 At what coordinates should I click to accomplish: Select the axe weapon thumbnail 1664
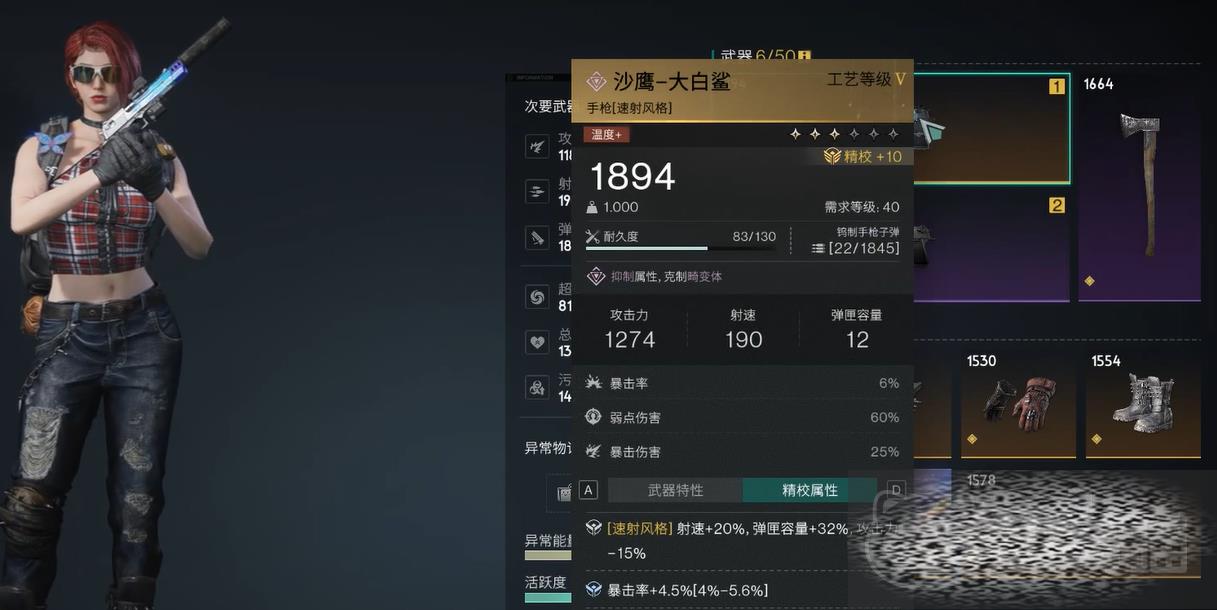[x=1139, y=186]
